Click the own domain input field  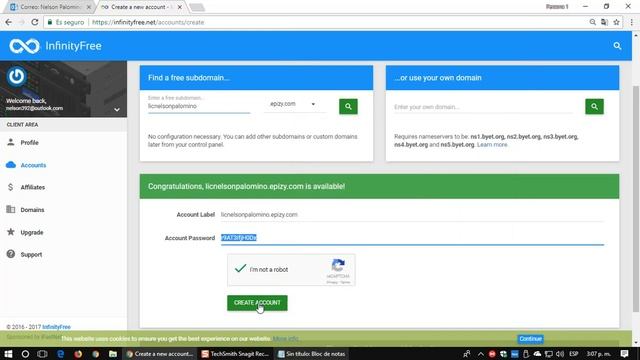coord(484,107)
